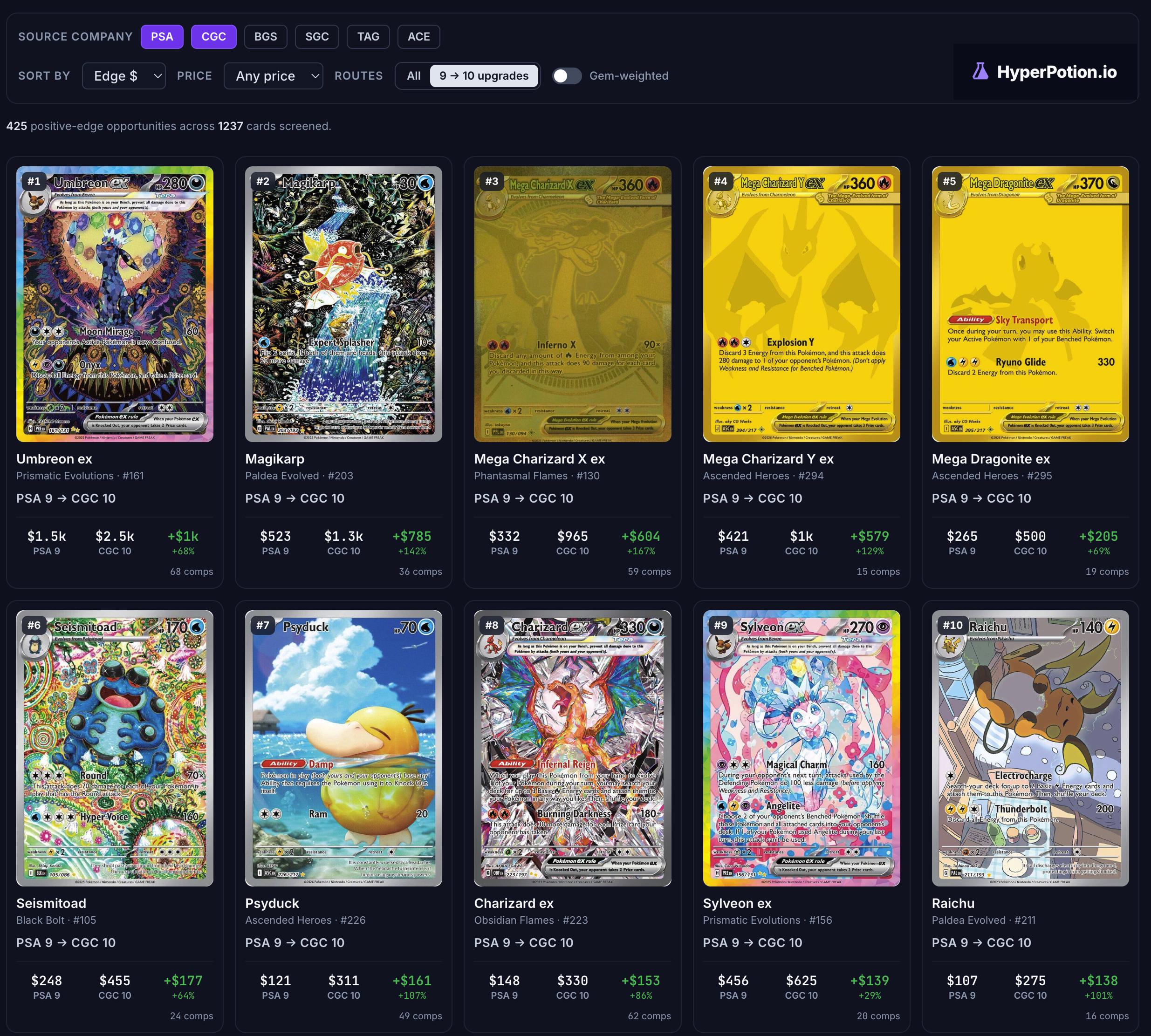Open the Magikarp card image
The height and width of the screenshot is (1036, 1151).
tap(343, 304)
